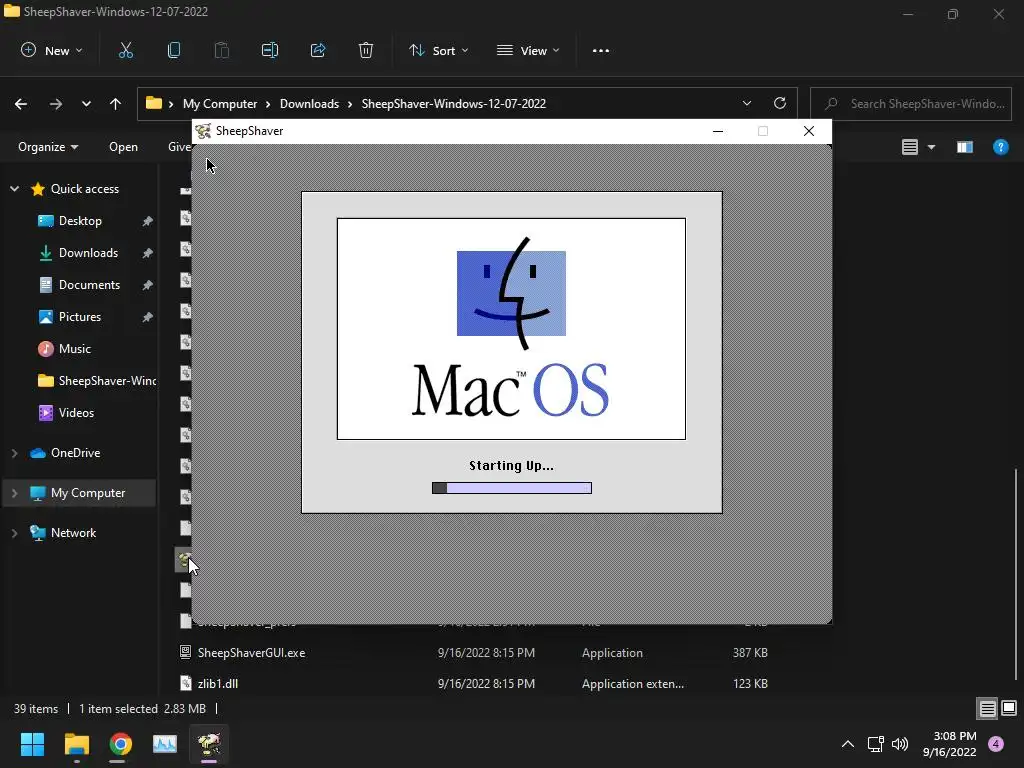Select Desktop in Quick access

pyautogui.click(x=80, y=221)
